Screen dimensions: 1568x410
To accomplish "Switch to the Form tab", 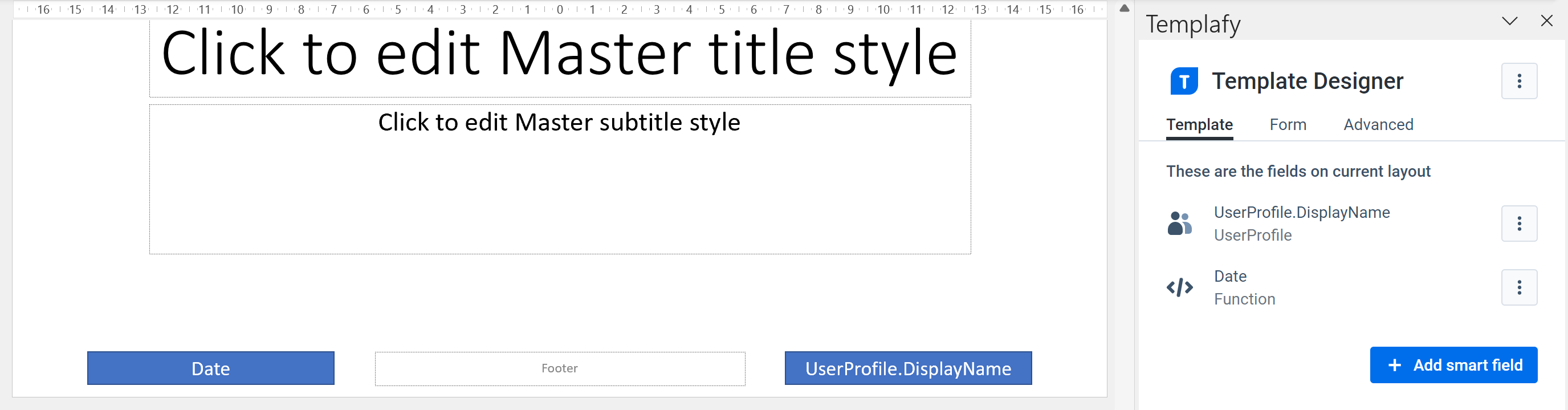I will 1288,124.
